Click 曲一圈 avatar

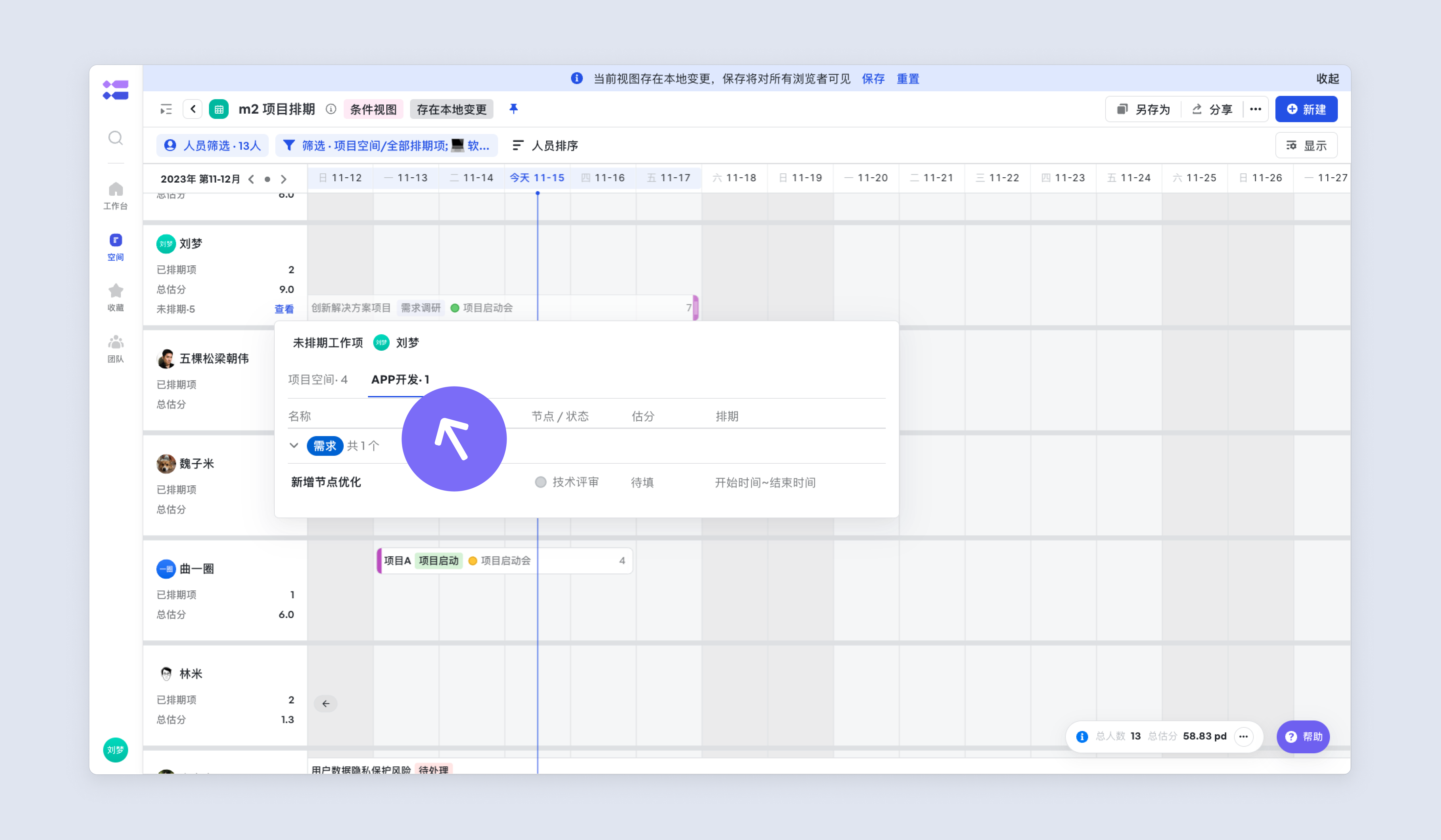pos(166,568)
